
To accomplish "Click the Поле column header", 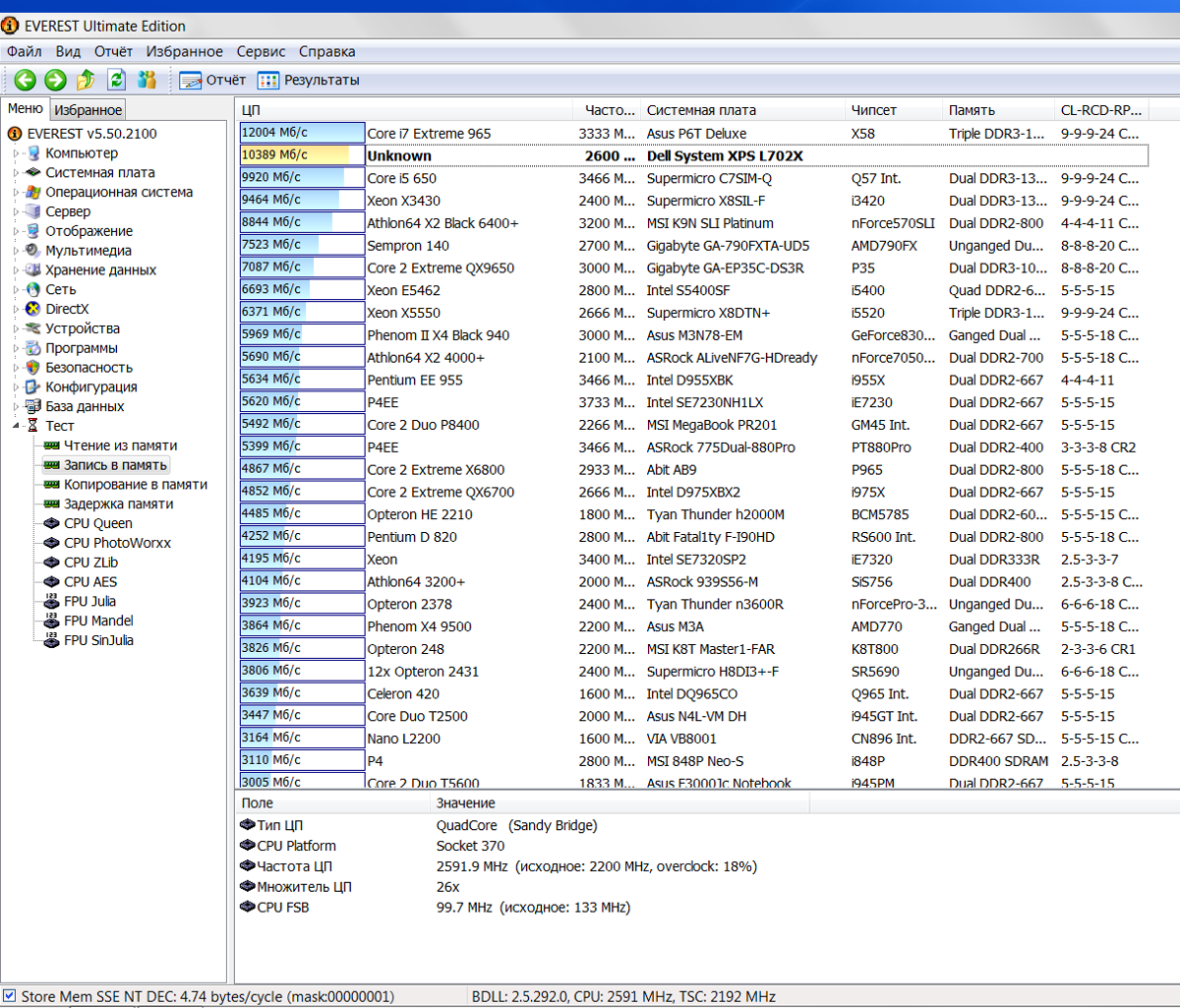I will 333,803.
